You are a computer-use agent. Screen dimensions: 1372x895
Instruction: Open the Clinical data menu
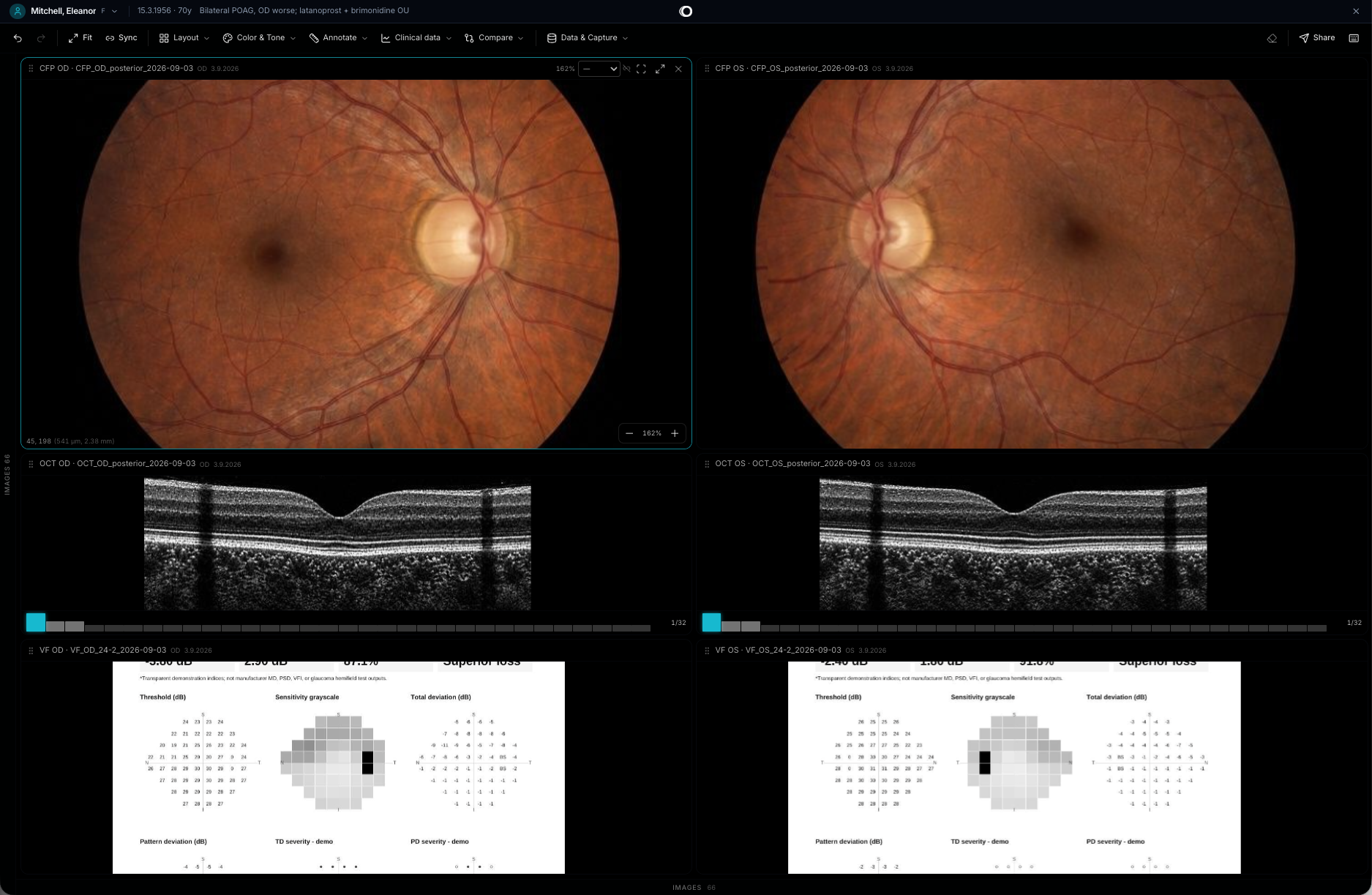pyautogui.click(x=416, y=38)
